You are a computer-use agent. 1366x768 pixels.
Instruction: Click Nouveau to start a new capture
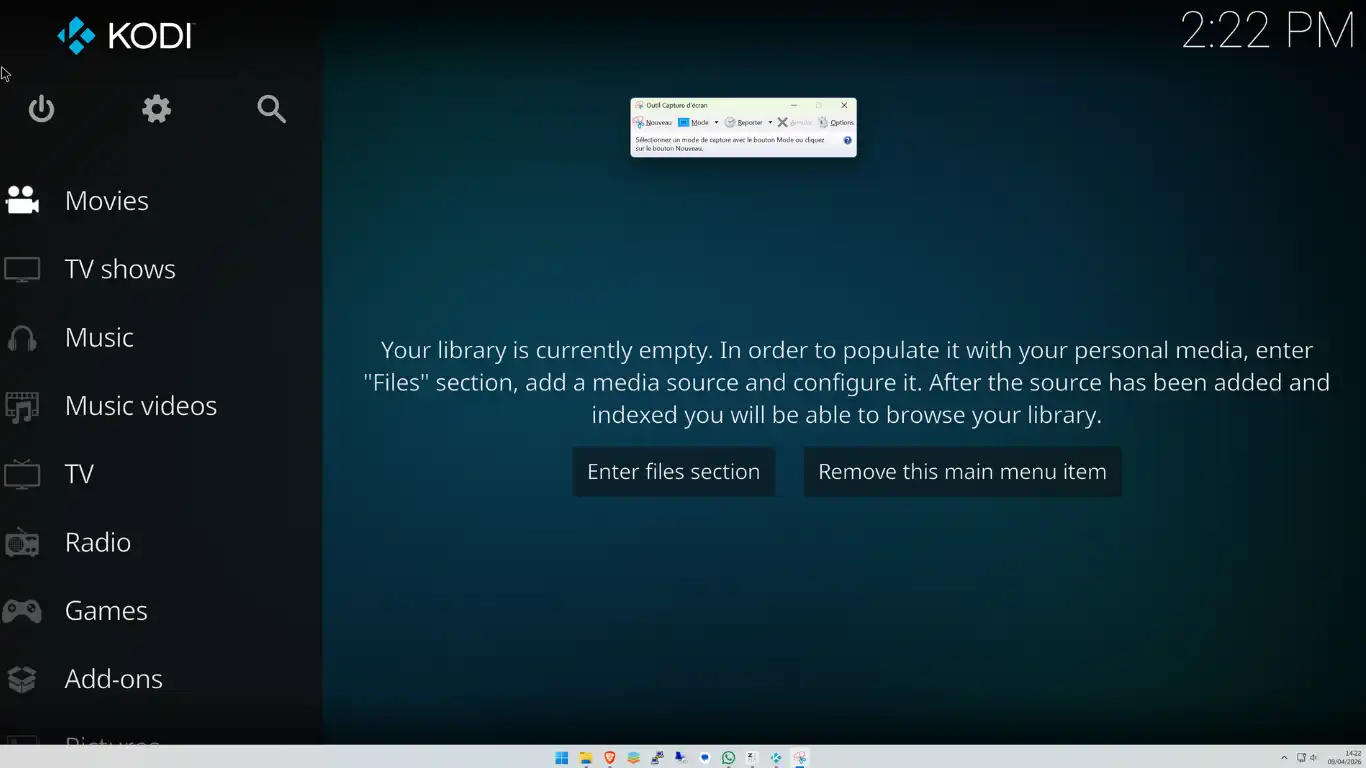[x=653, y=123]
